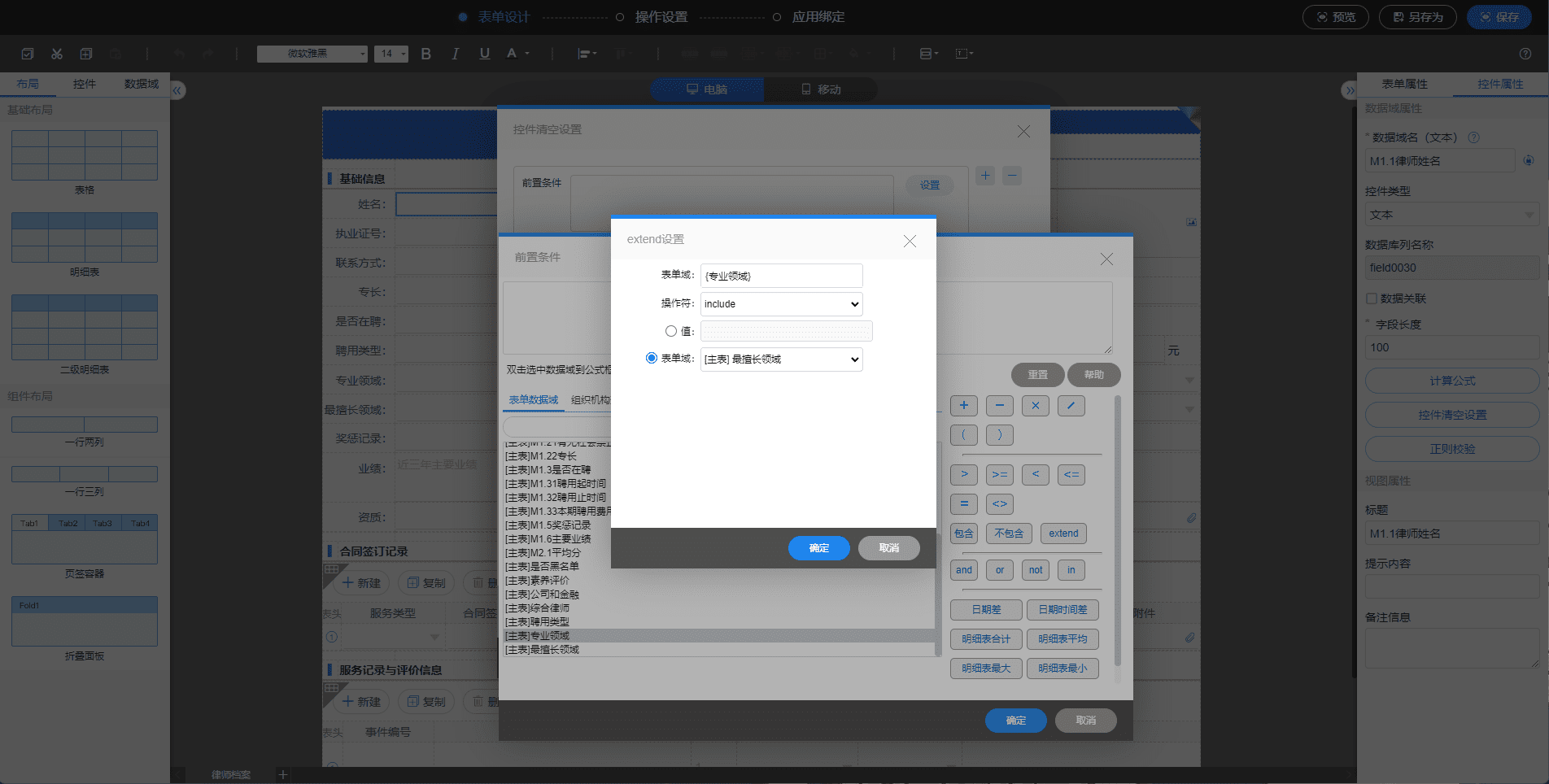This screenshot has width=1549, height=784.
Task: Switch to the 控件属性 tab
Action: [1500, 84]
